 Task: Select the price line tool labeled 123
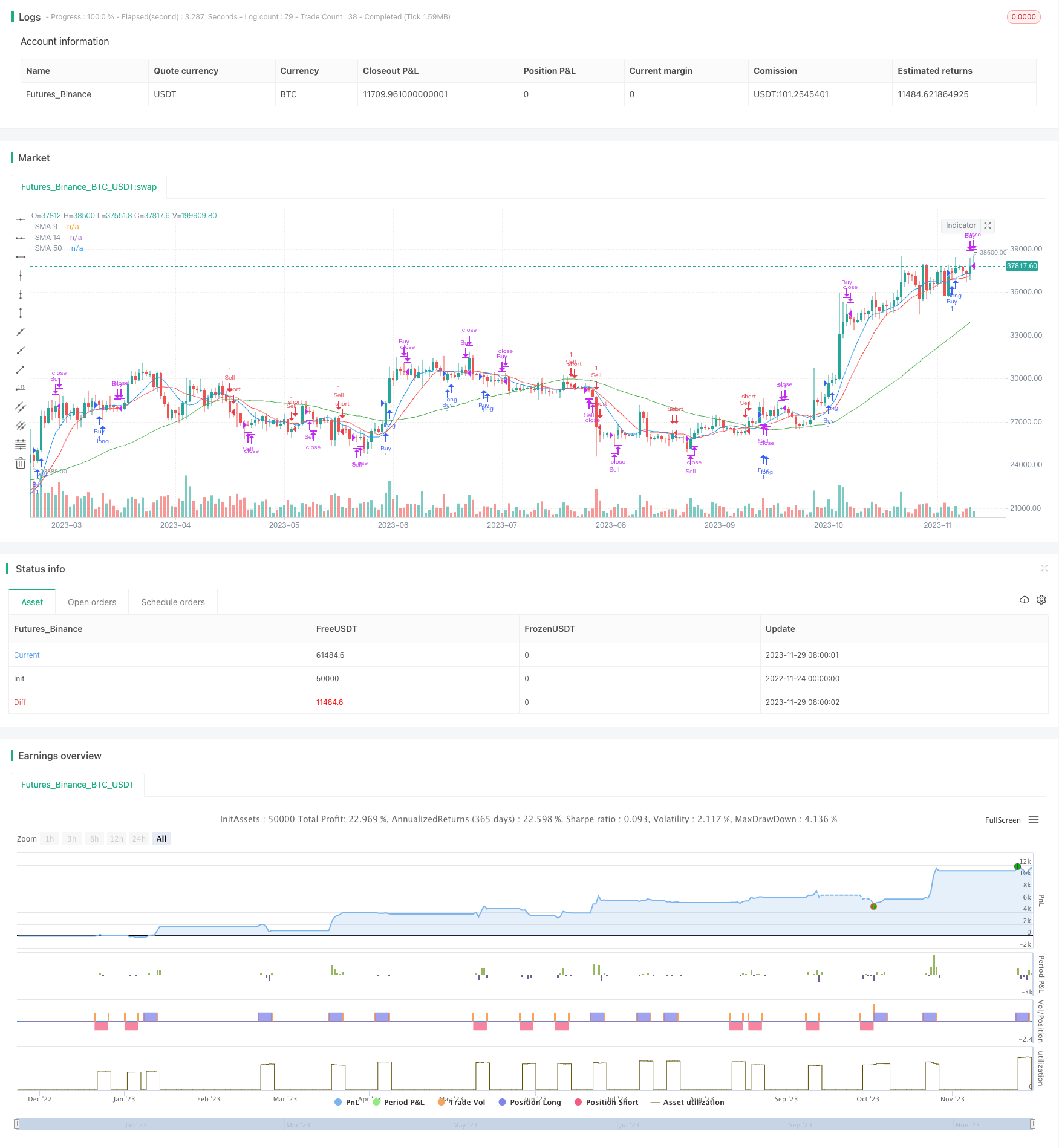(21, 388)
